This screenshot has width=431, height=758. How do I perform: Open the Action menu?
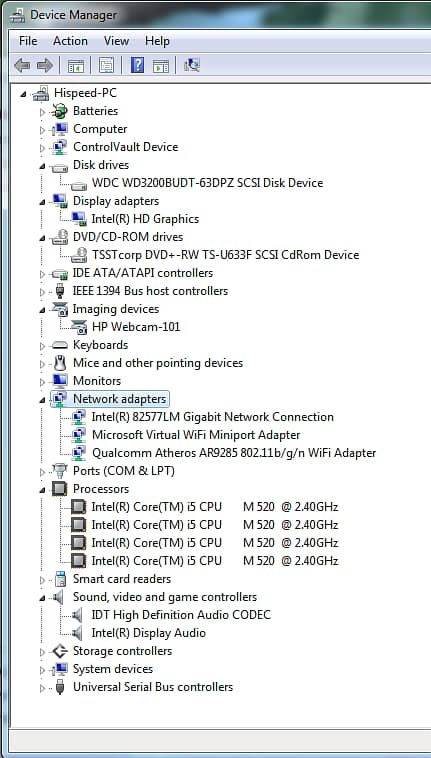pos(70,41)
